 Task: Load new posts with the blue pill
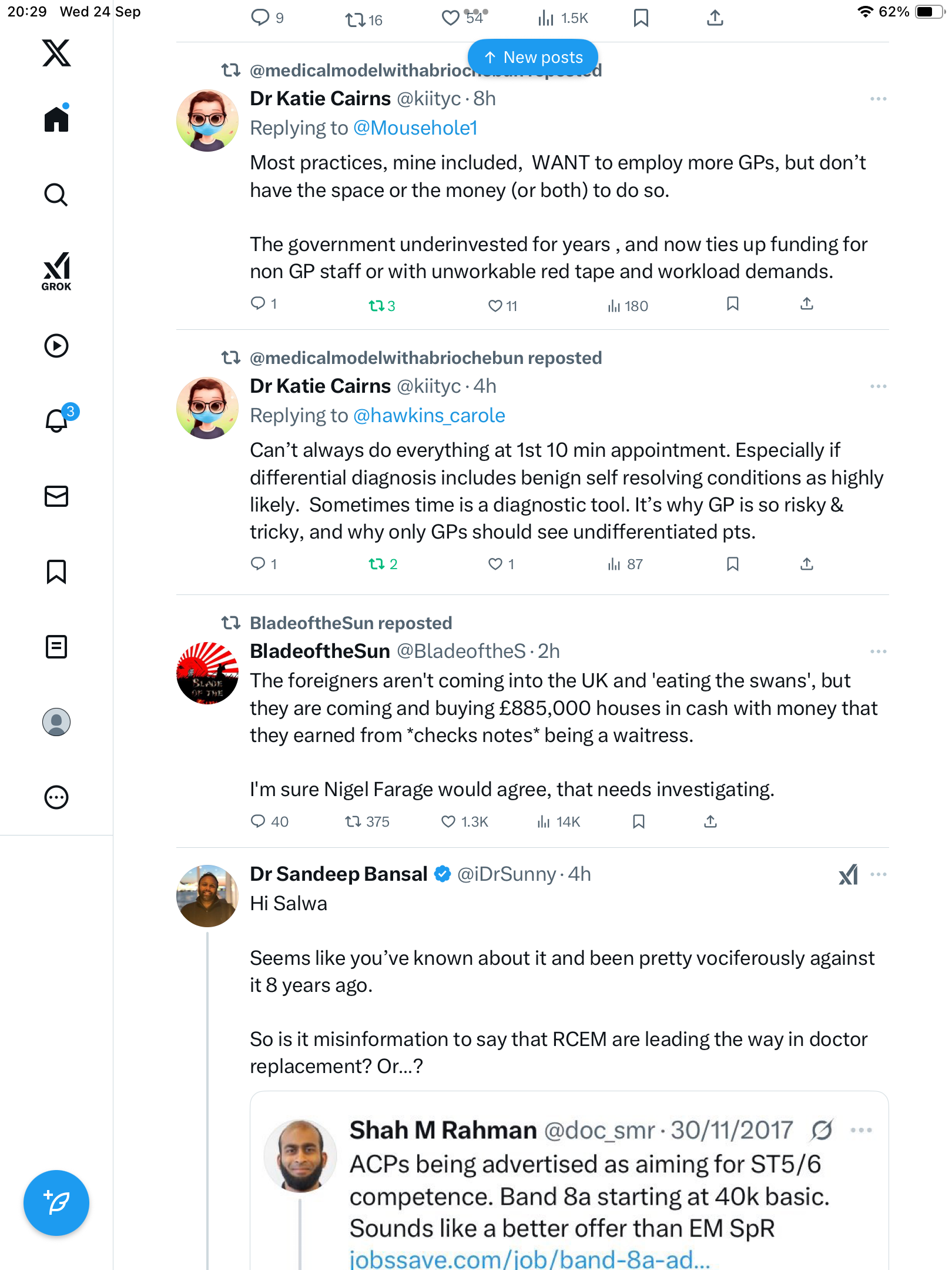[x=532, y=57]
